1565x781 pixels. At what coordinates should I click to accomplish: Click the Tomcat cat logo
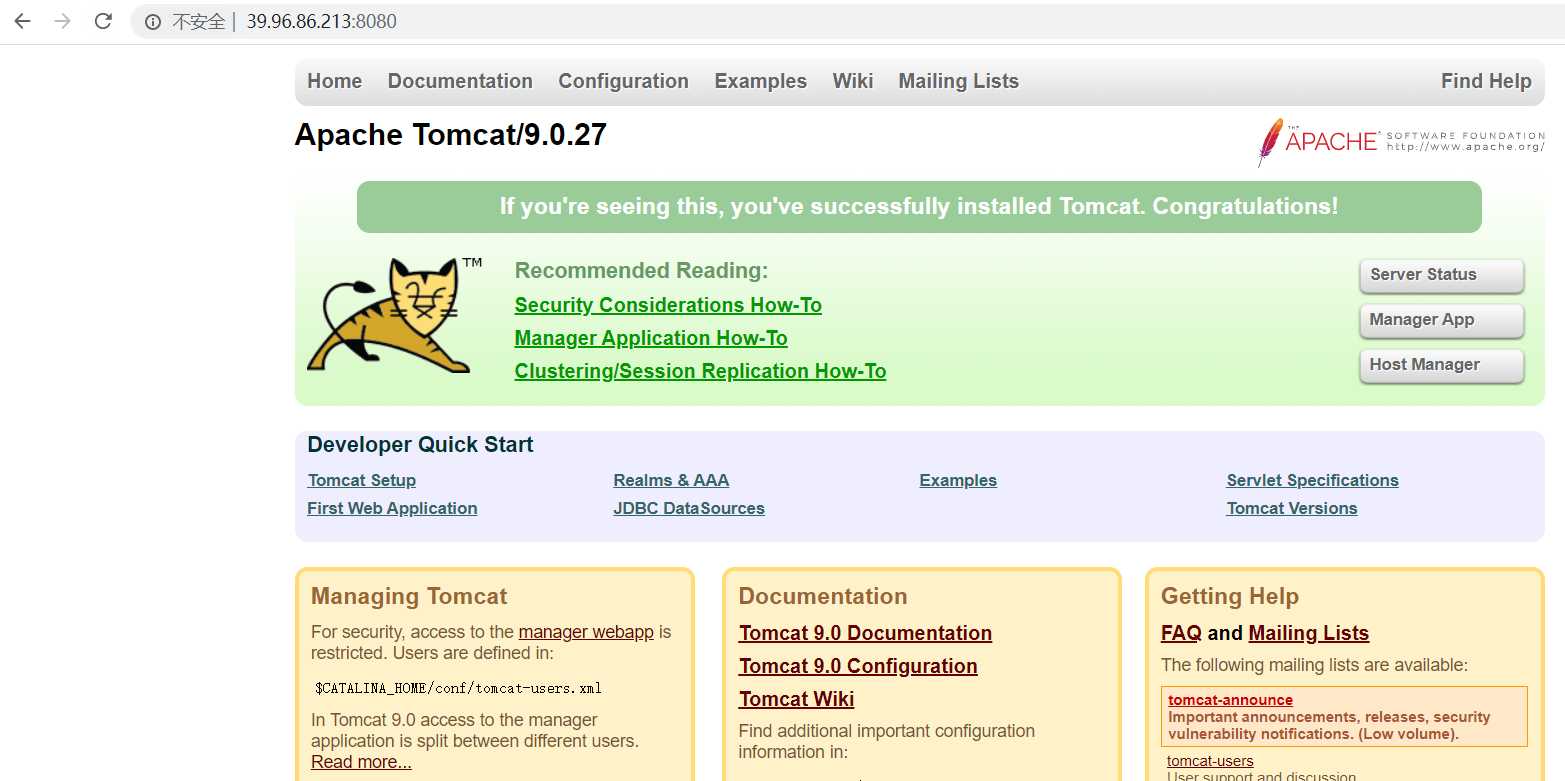tap(396, 315)
